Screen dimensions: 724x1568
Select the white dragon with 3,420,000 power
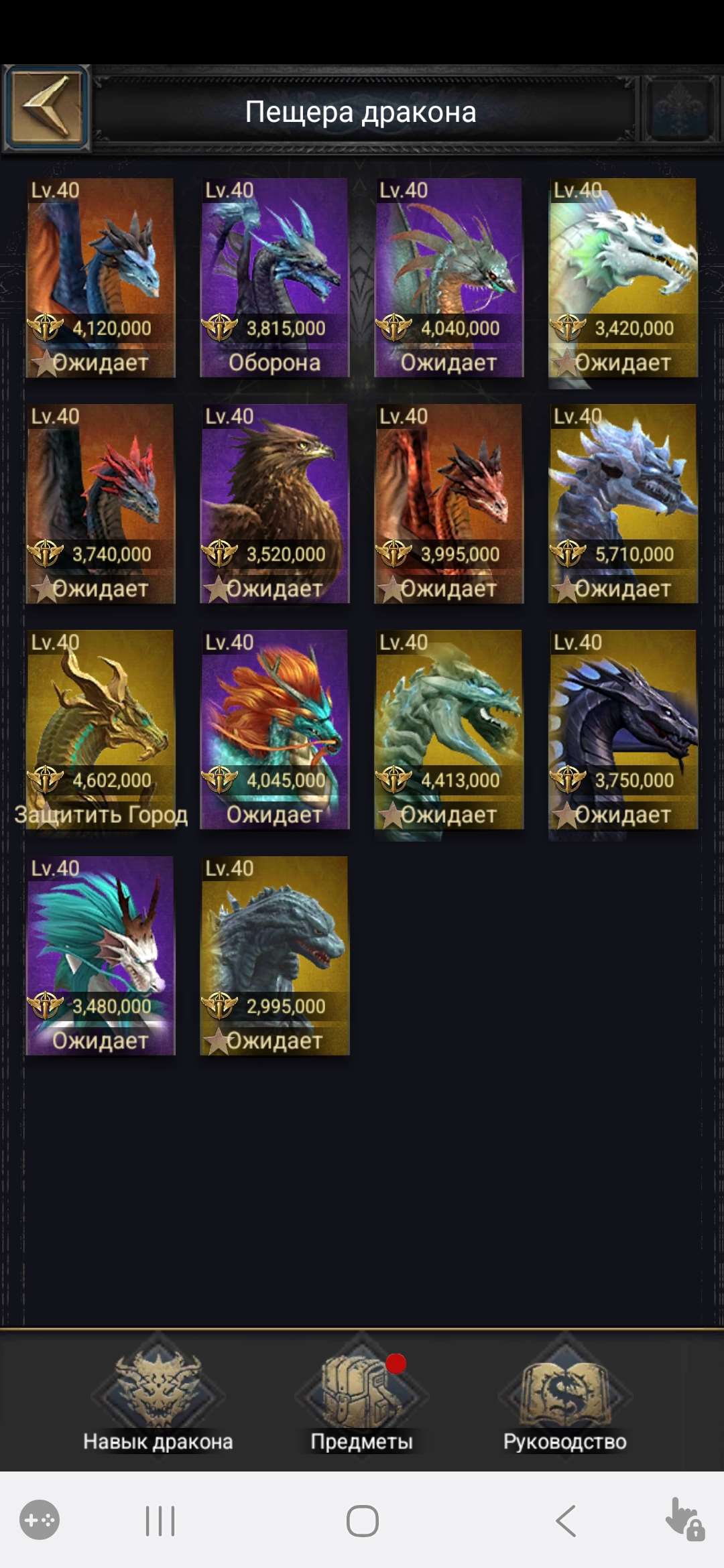tap(623, 278)
